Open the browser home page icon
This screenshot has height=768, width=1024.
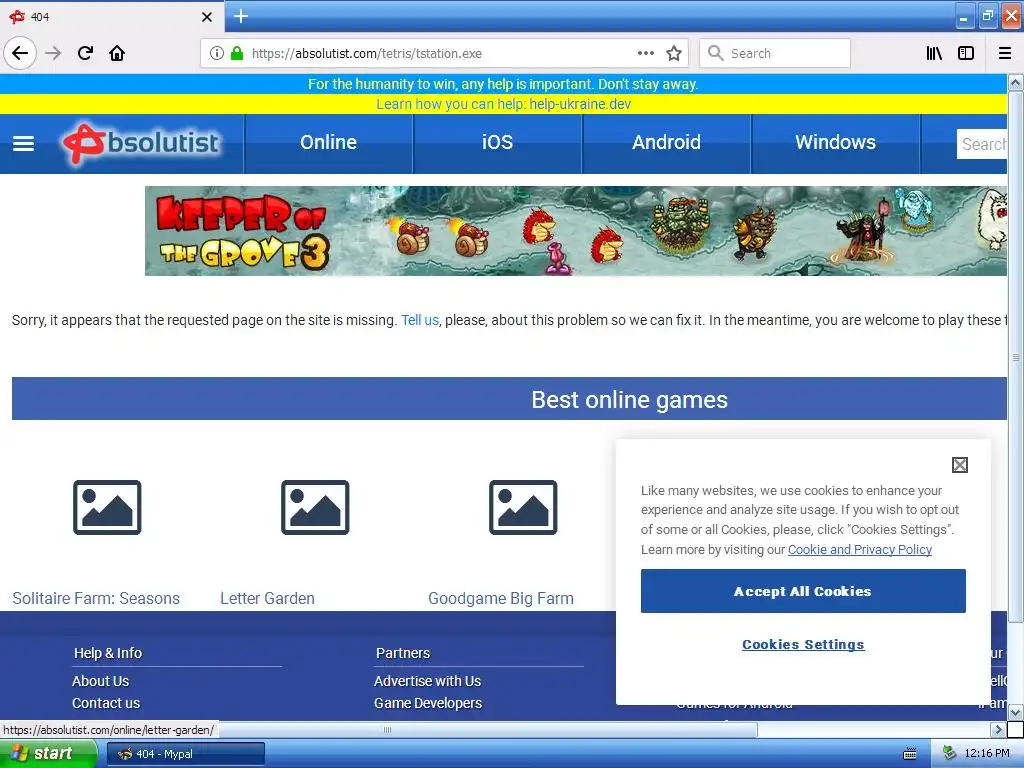tap(117, 53)
